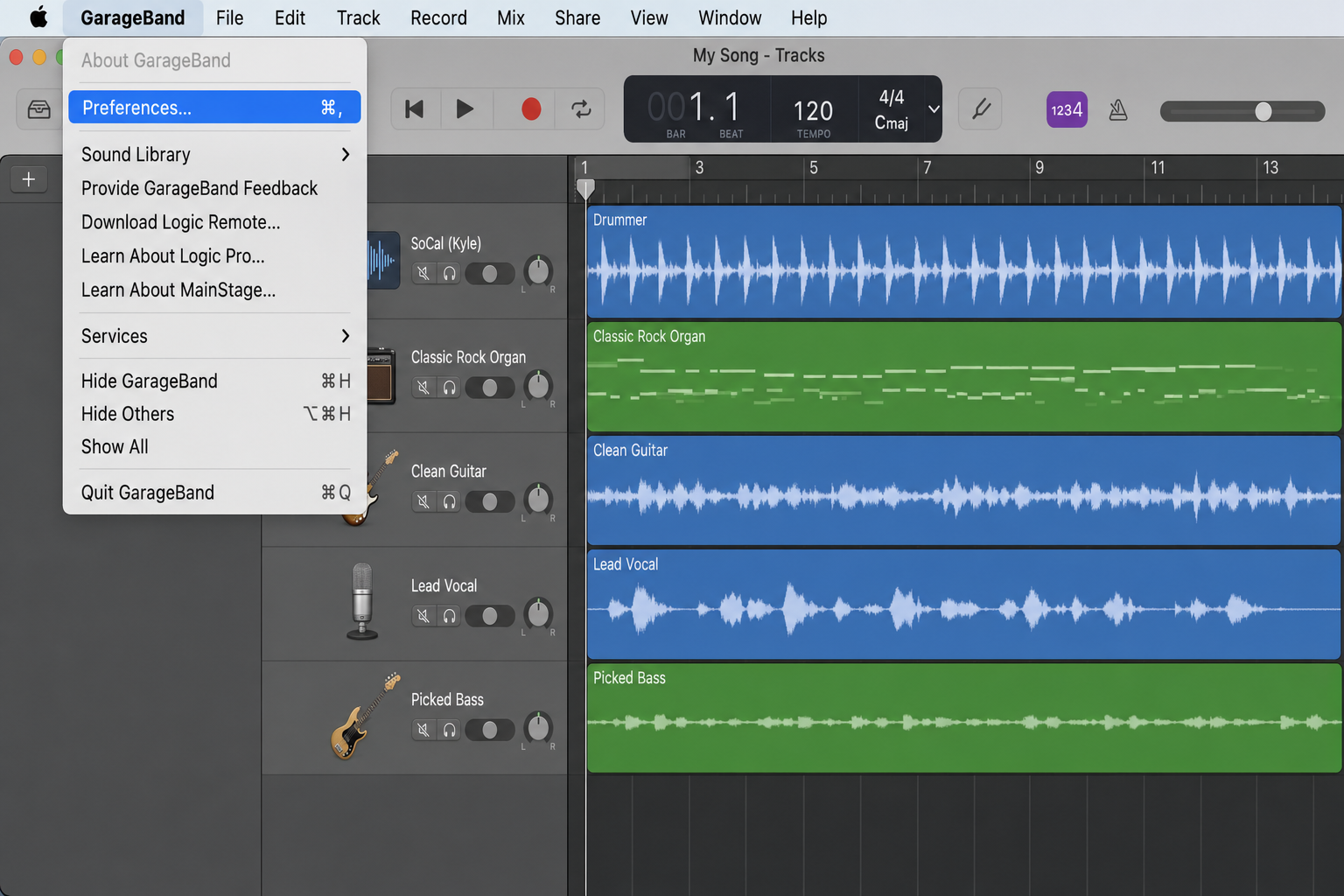Solo the SoCal (Kyle) track
The height and width of the screenshot is (896, 1344).
coord(449,274)
